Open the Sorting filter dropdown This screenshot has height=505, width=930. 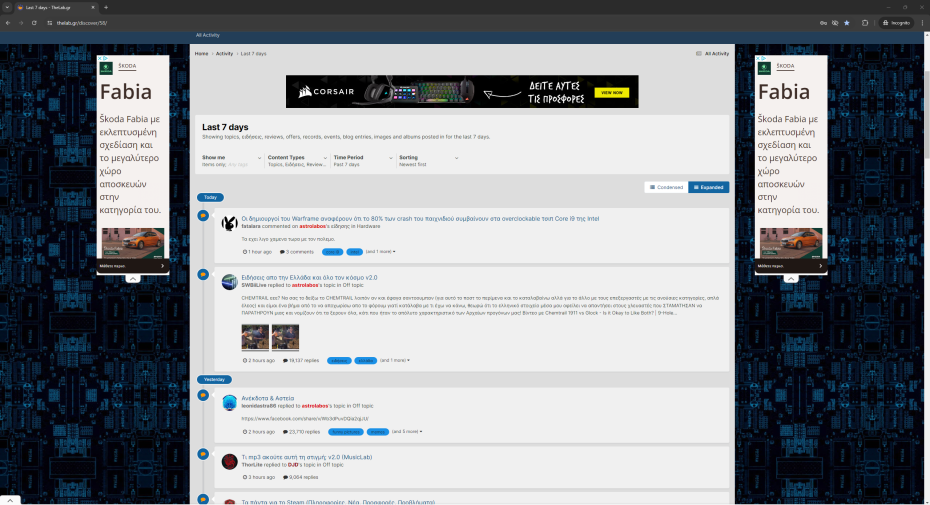(x=428, y=161)
